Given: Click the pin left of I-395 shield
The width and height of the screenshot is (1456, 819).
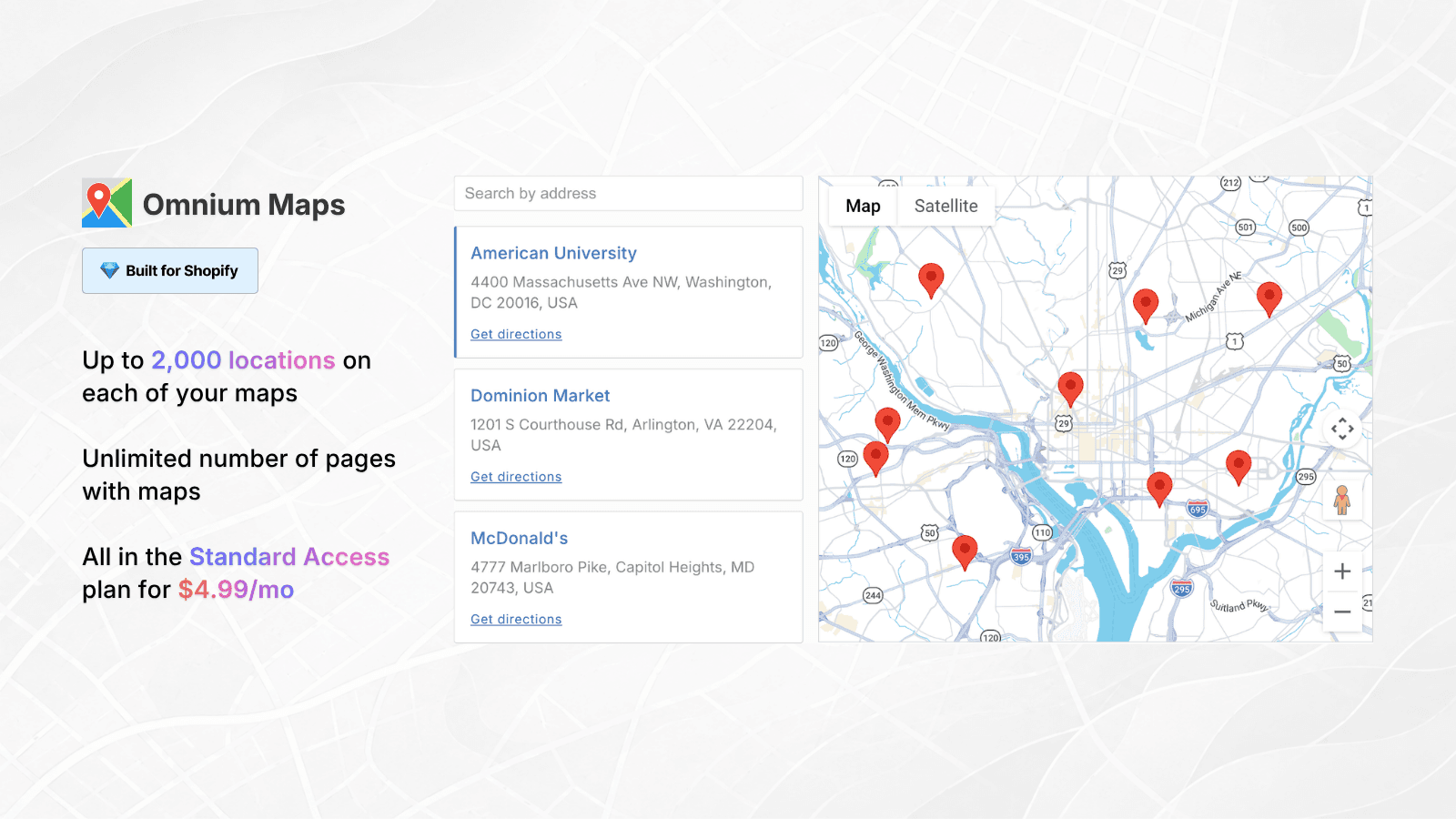Looking at the screenshot, I should pos(965,553).
